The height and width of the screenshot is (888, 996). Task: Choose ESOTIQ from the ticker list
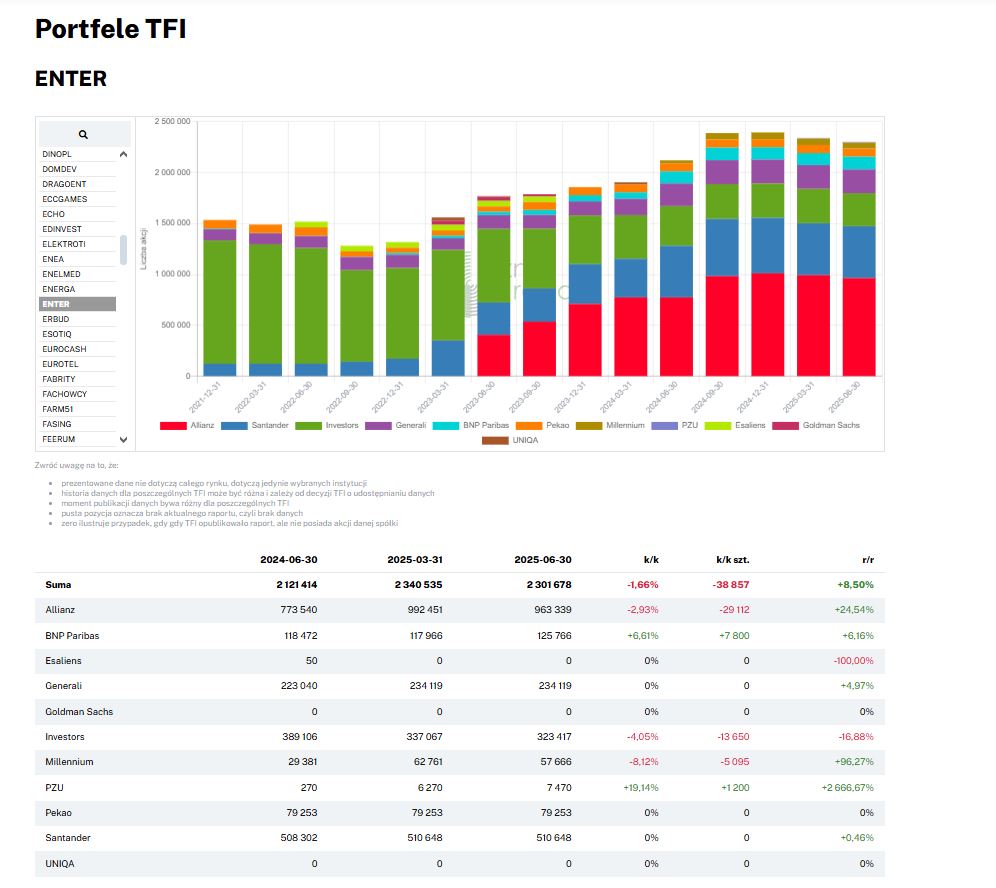(x=77, y=334)
